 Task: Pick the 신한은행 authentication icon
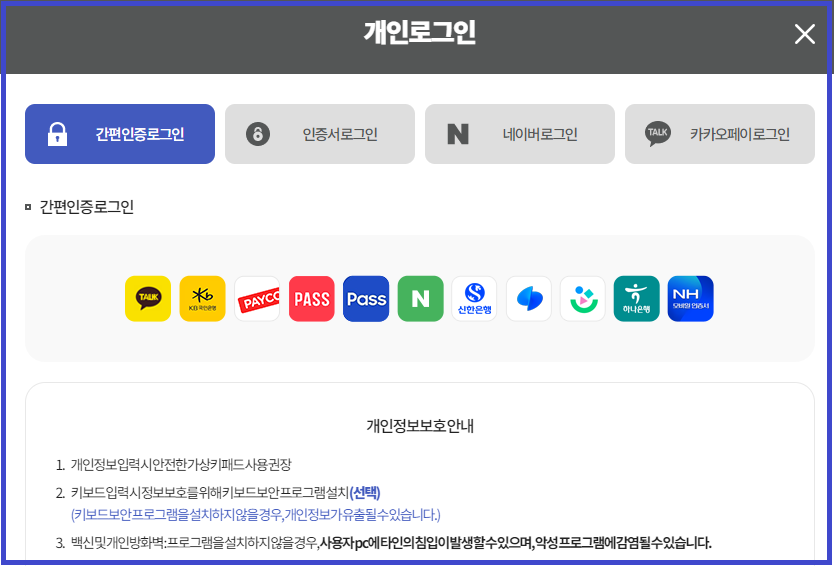pyautogui.click(x=474, y=299)
